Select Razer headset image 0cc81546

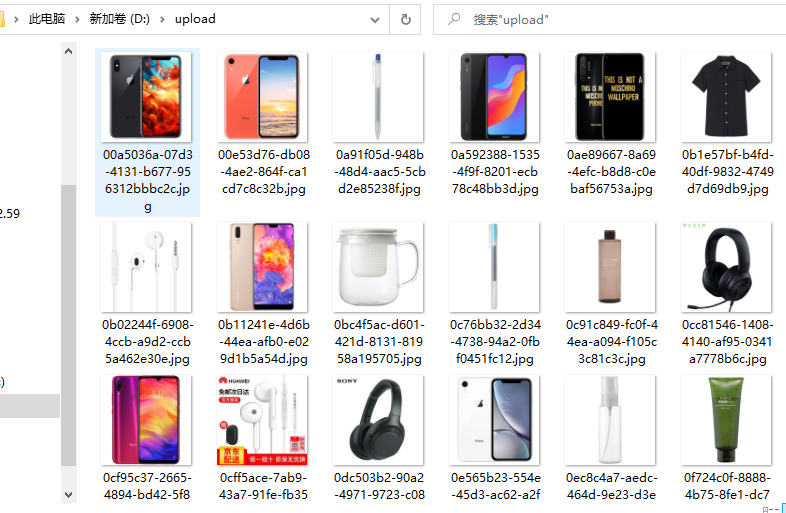pyautogui.click(x=726, y=267)
